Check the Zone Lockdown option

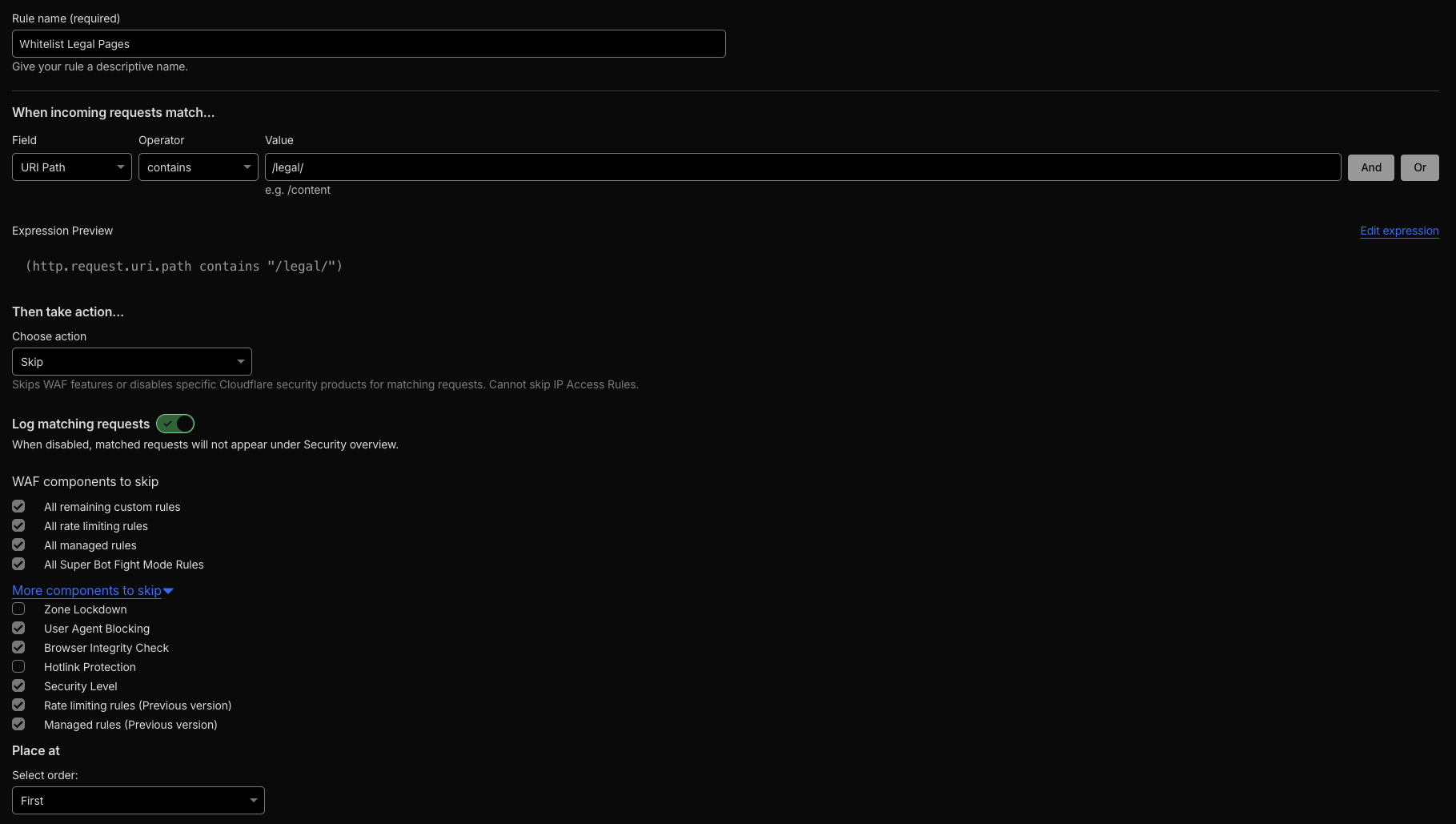click(x=18, y=609)
